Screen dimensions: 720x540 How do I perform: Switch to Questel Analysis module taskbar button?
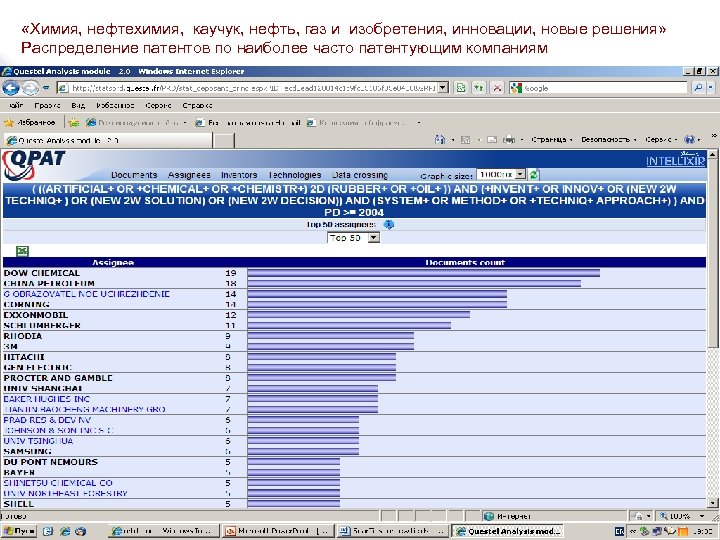coord(507,531)
